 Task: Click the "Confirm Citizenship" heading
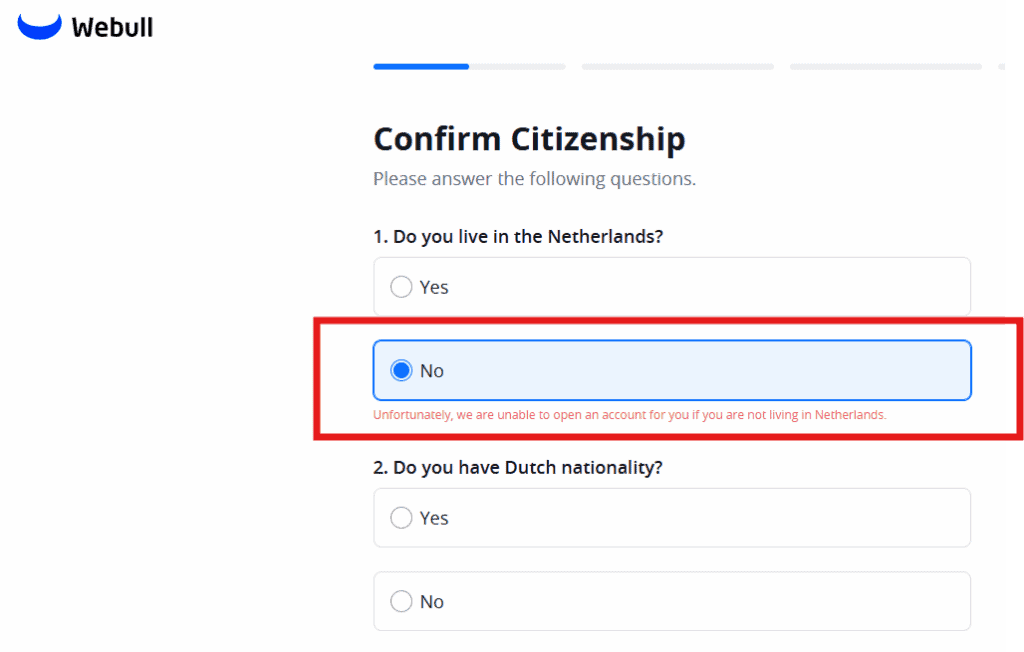[x=529, y=139]
